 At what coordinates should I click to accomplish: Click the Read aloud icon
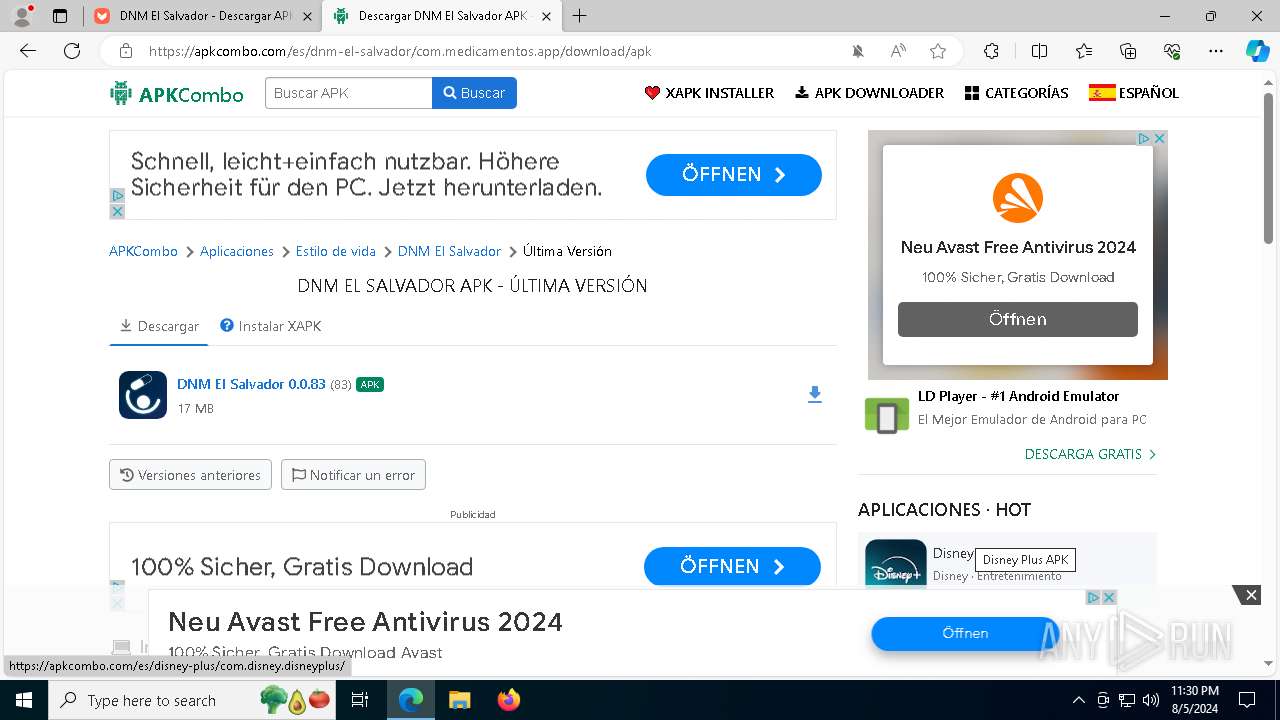(x=898, y=51)
